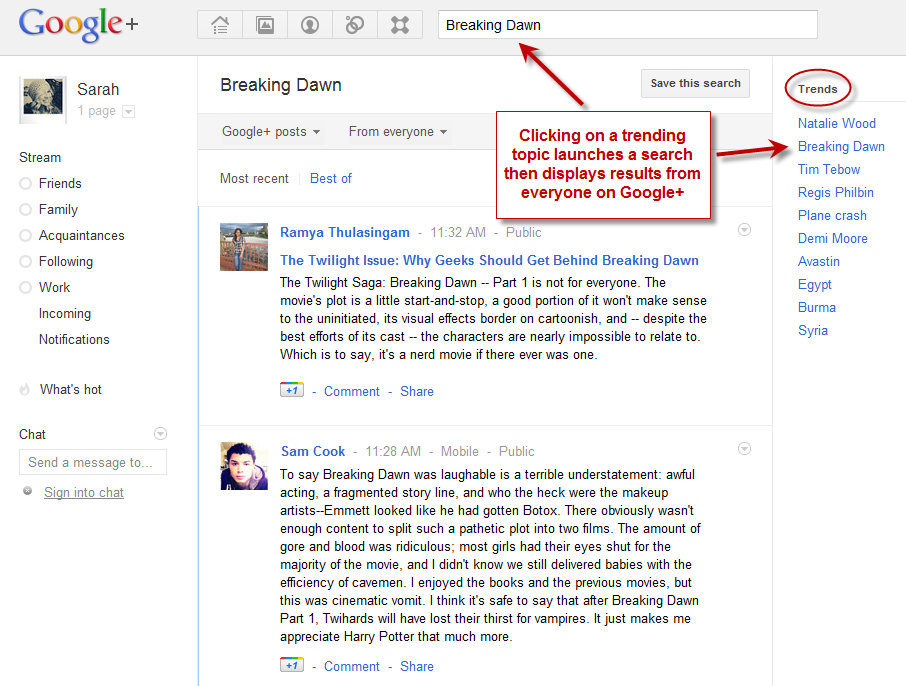Open the From everyone dropdown
Screen dimensions: 906x686
point(396,131)
